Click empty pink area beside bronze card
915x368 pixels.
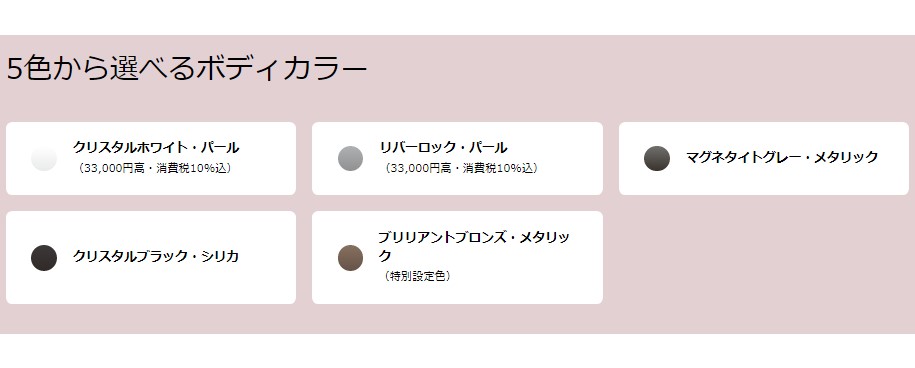pyautogui.click(x=759, y=257)
